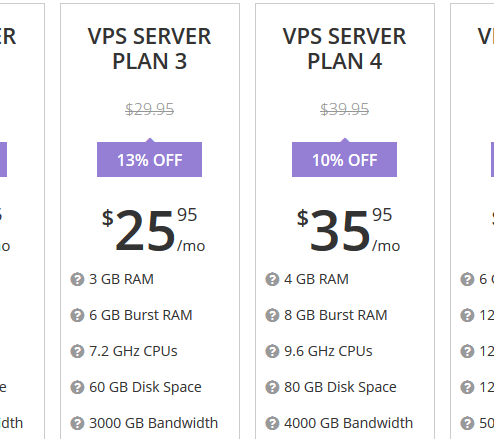
Task: Click help icon beside 80 GB Disk Space
Action: (272, 387)
